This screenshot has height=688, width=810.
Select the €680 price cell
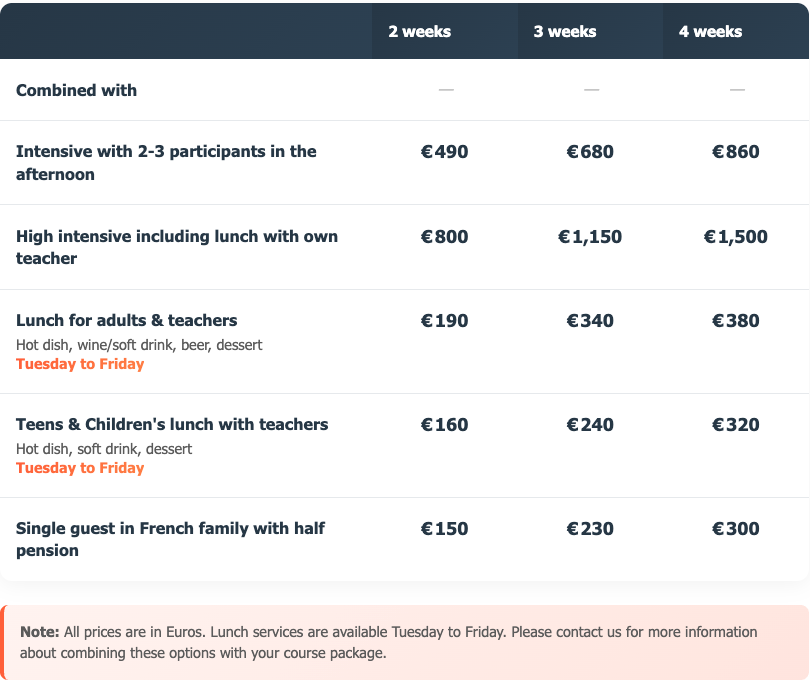590,152
